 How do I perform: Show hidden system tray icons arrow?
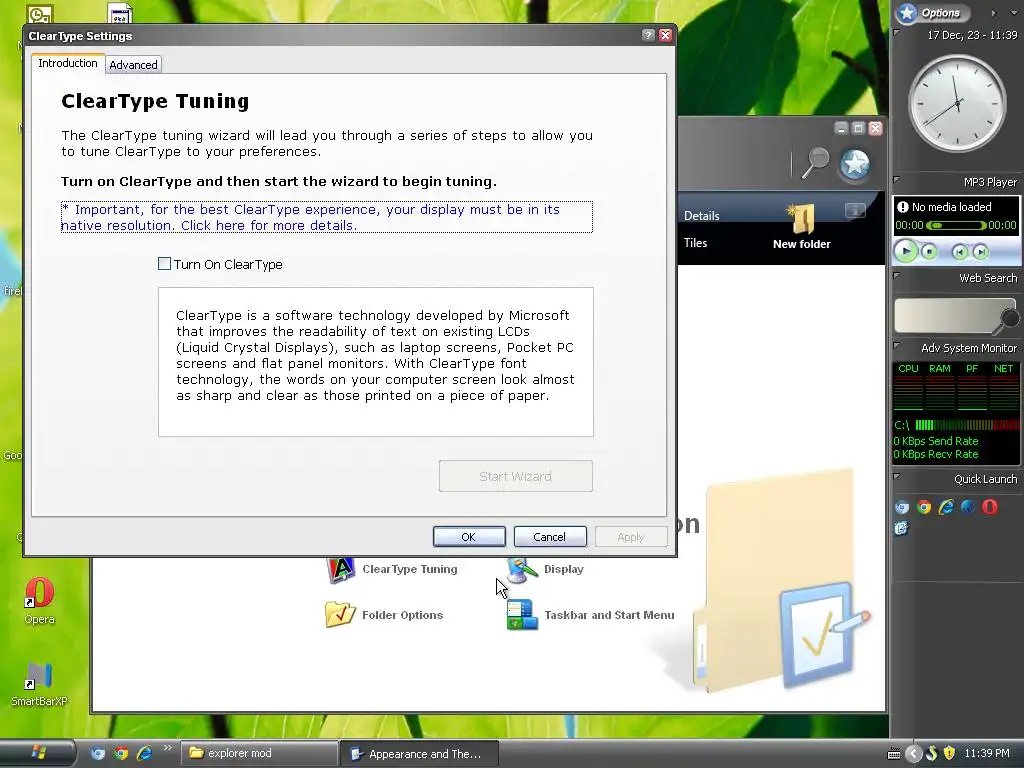click(x=913, y=754)
